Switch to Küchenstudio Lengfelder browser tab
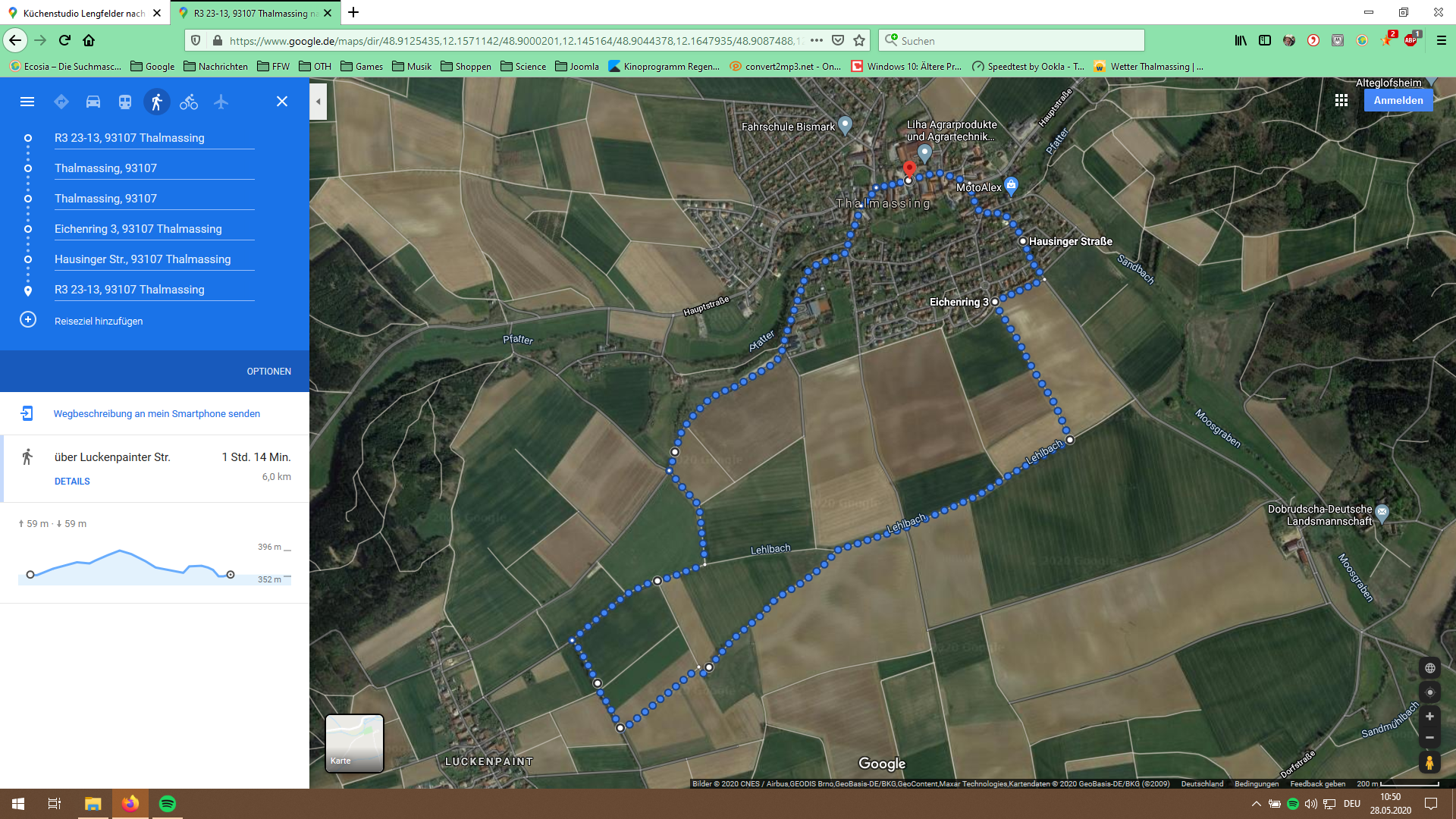1456x819 pixels. [x=83, y=13]
